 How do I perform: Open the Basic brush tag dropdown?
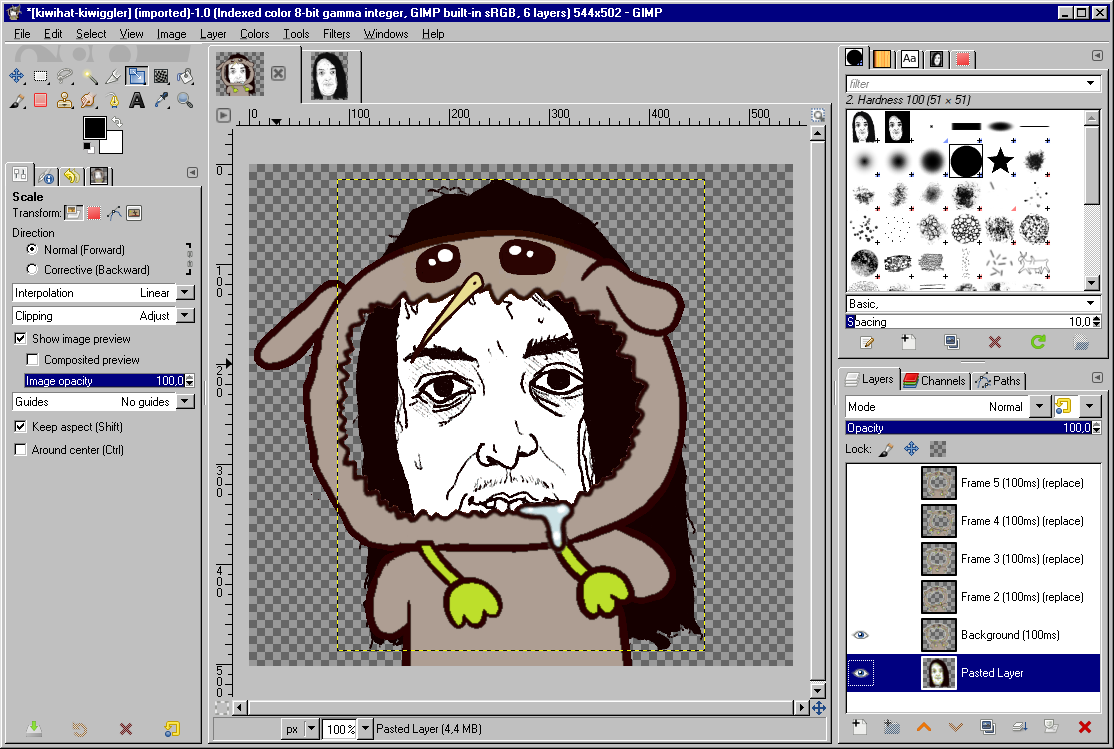click(1091, 303)
